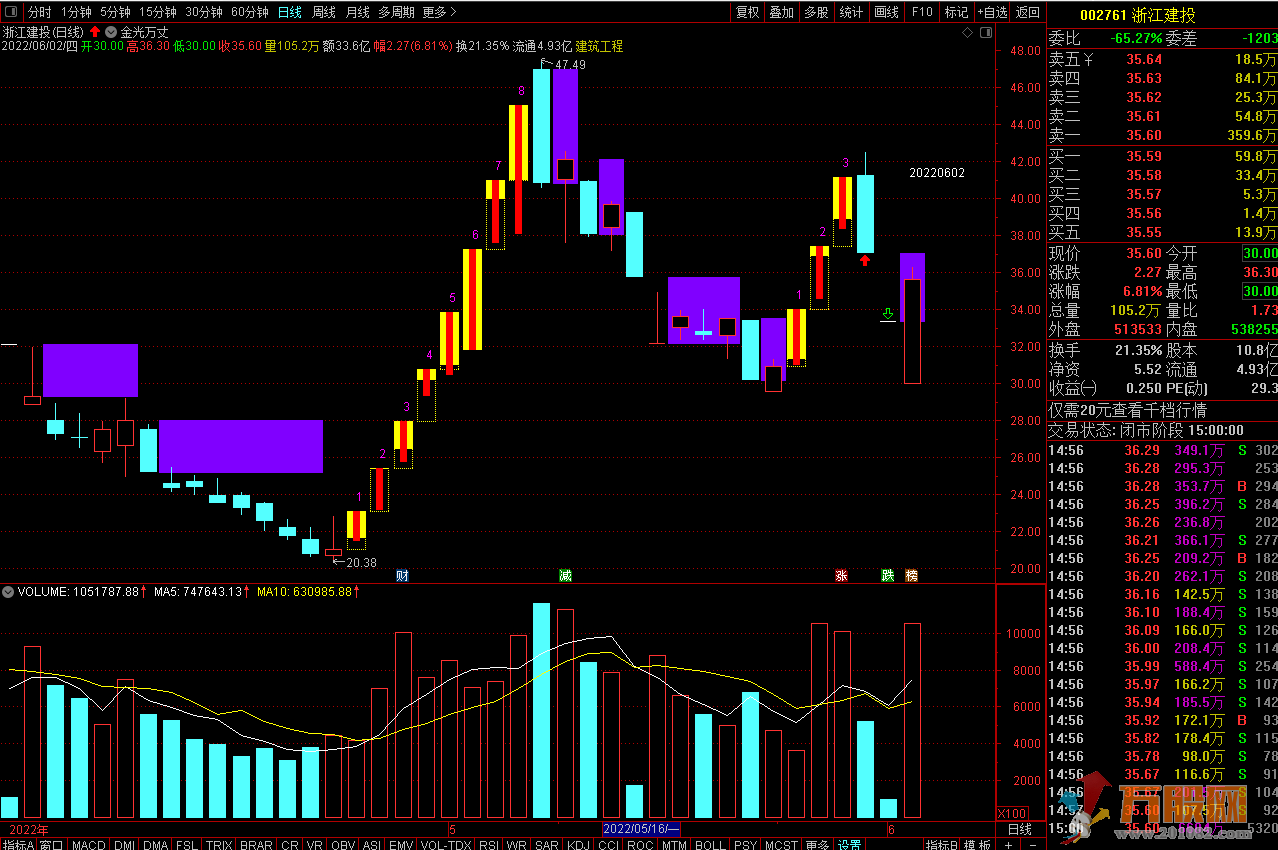Toggle the 收益(一) earnings period label

(1072, 388)
